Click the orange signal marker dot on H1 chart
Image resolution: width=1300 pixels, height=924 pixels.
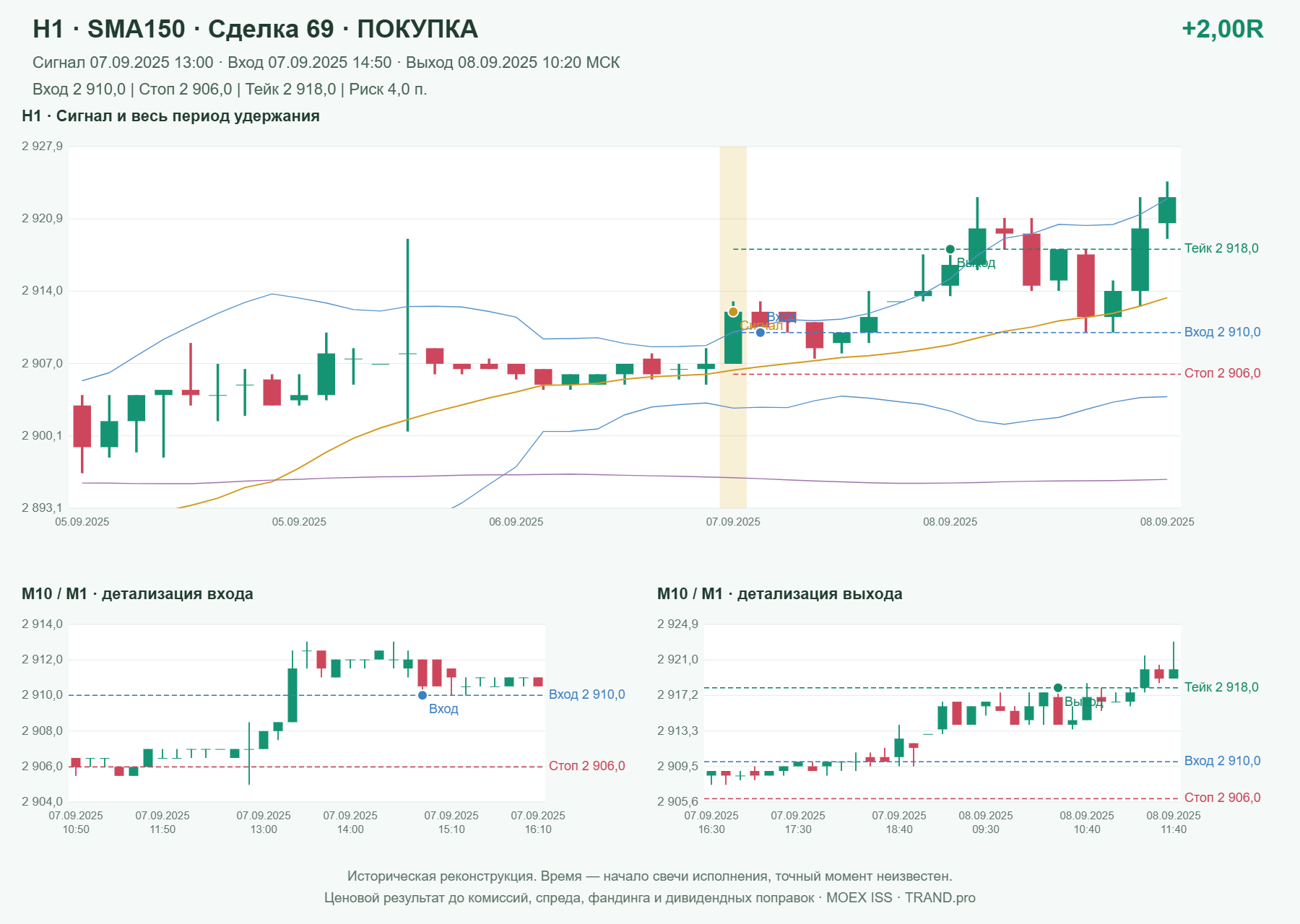(733, 312)
